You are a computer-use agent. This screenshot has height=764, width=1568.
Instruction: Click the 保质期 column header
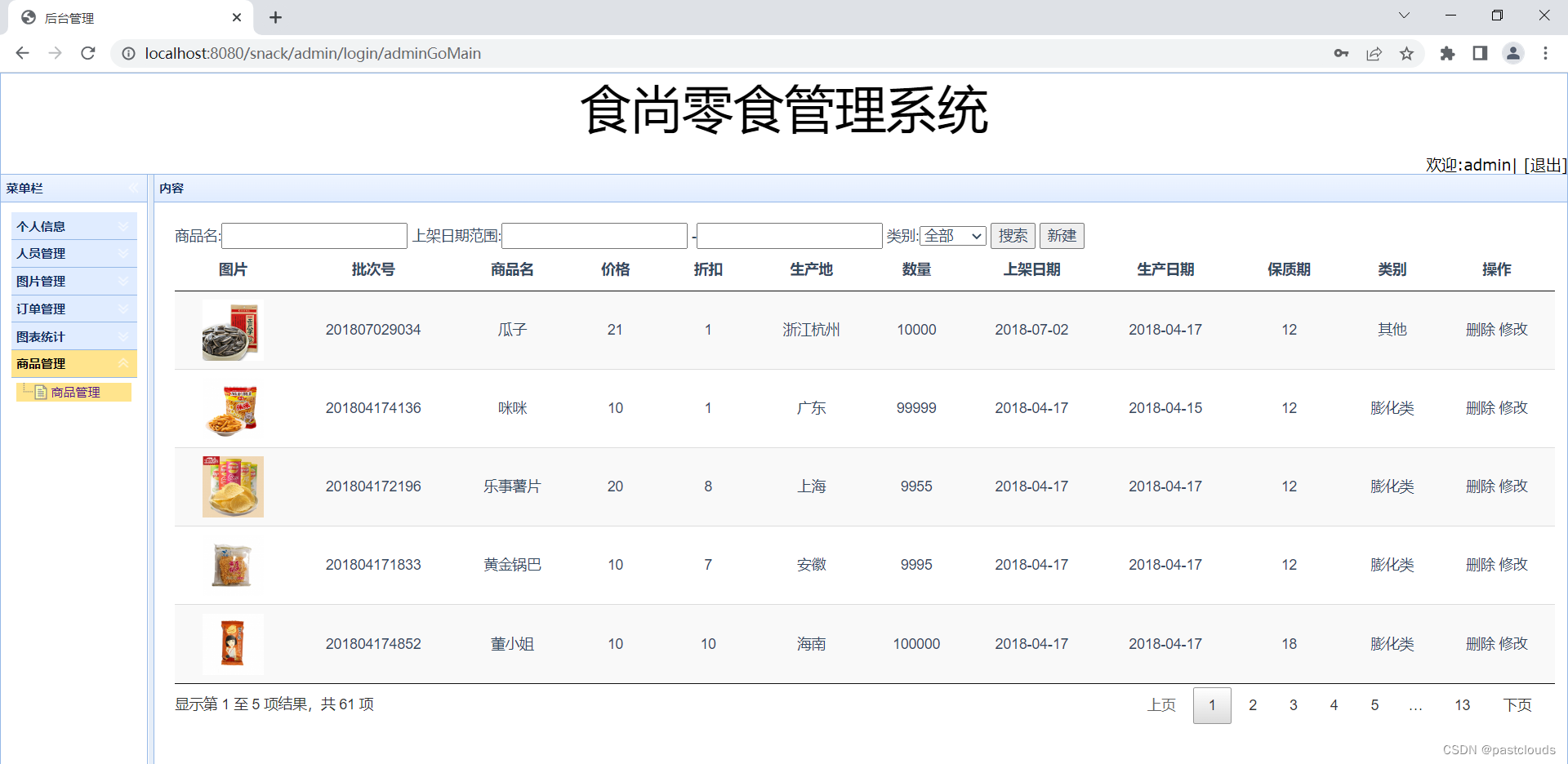[x=1289, y=269]
